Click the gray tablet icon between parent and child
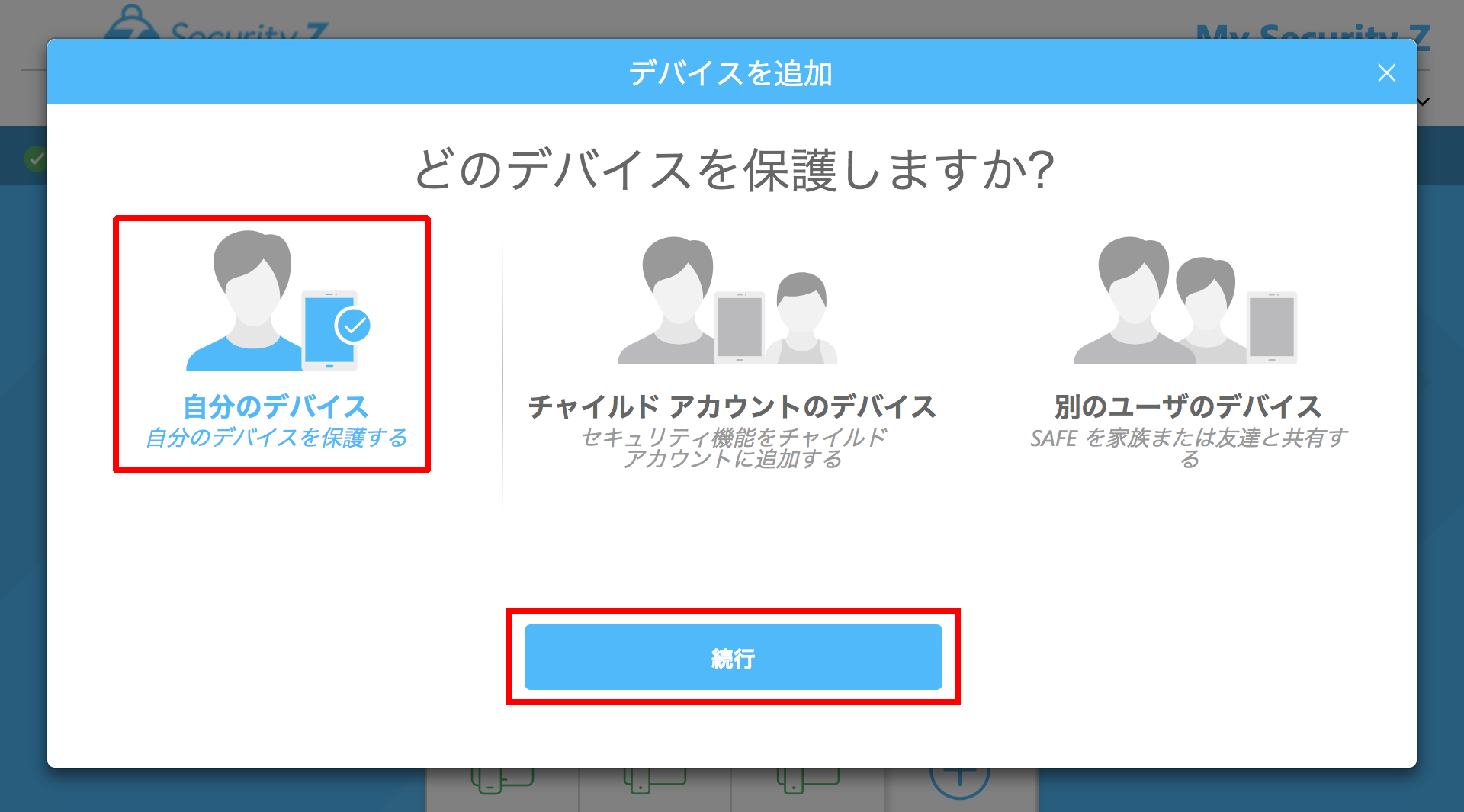Viewport: 1464px width, 812px height. click(740, 328)
